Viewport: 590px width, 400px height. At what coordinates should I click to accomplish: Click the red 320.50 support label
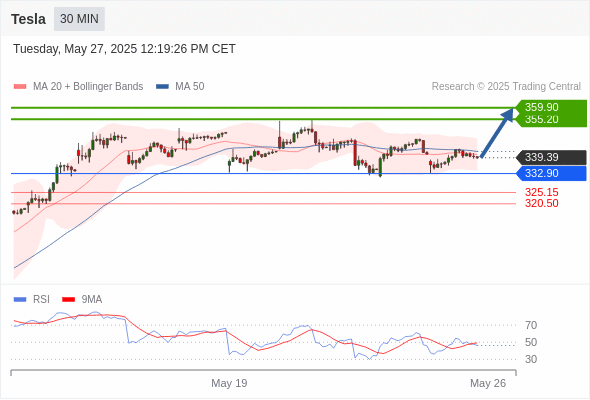tap(541, 204)
